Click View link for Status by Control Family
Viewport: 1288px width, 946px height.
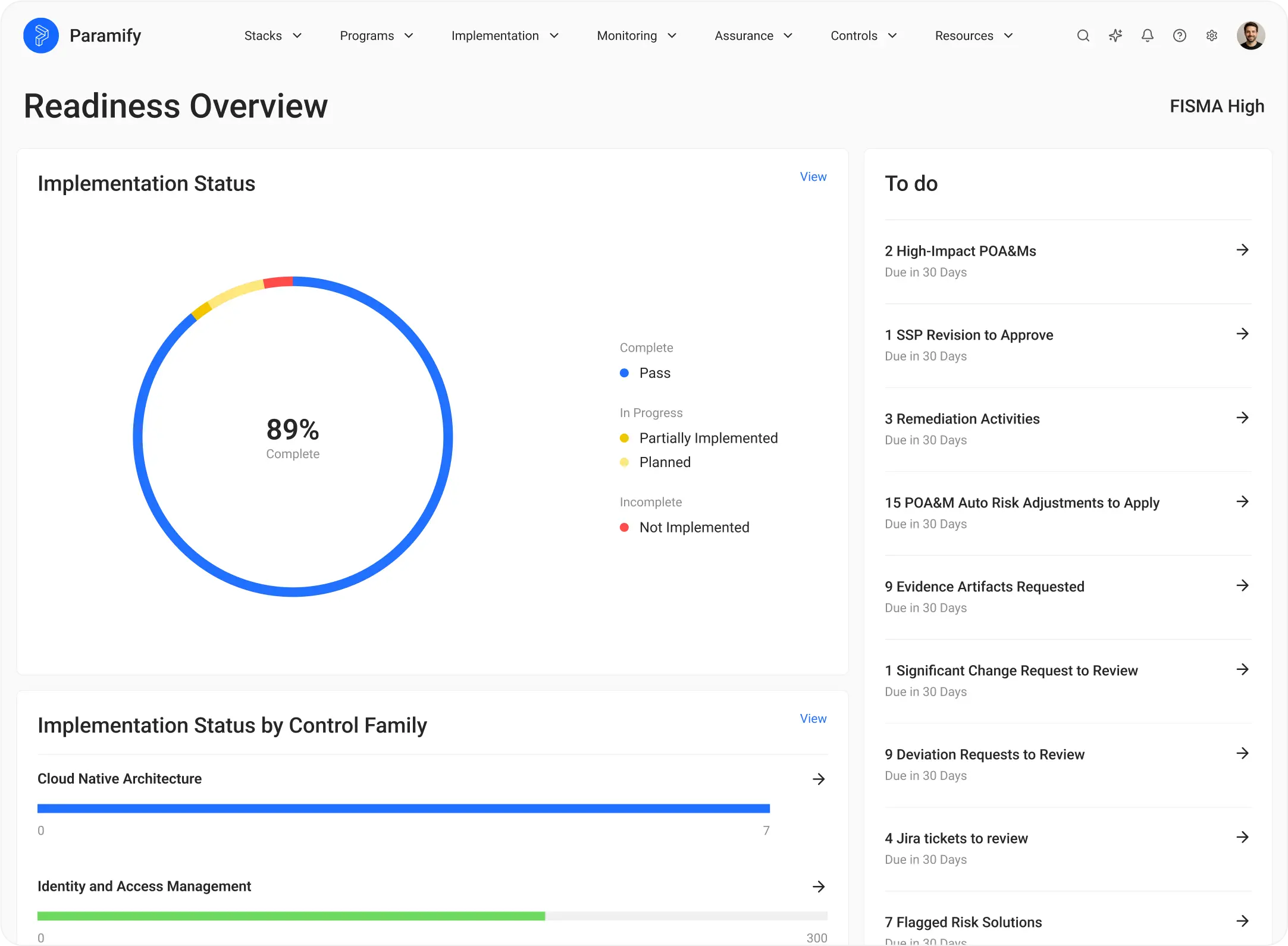click(813, 719)
